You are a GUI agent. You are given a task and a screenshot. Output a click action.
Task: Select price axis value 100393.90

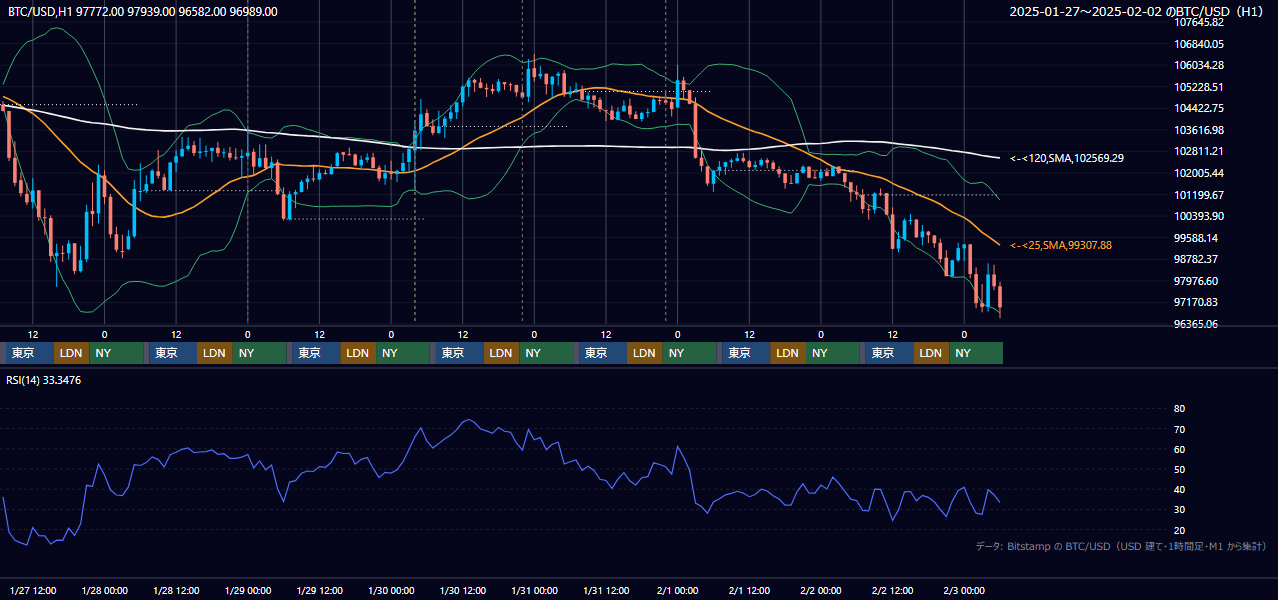click(1199, 216)
